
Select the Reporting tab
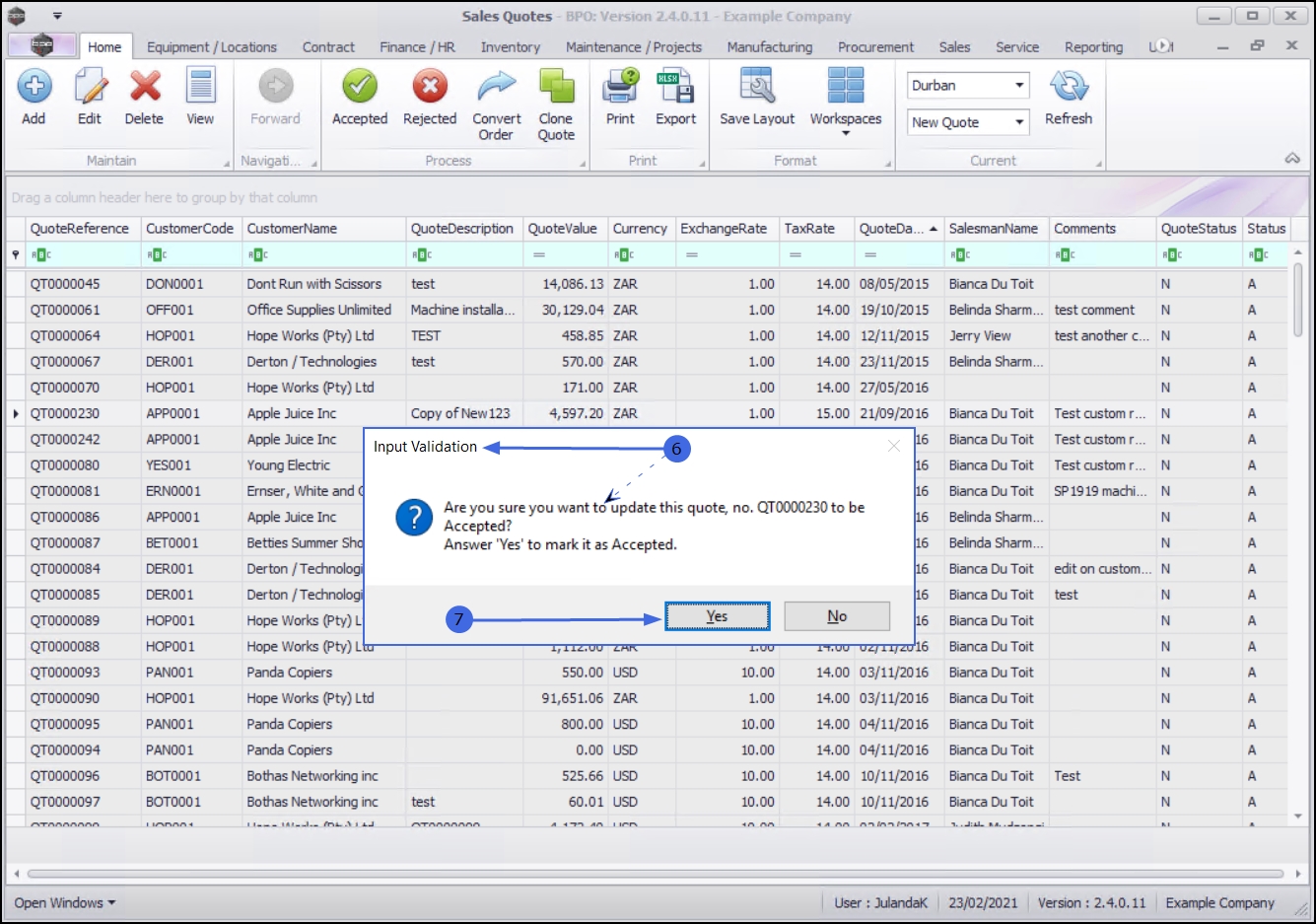click(1093, 47)
